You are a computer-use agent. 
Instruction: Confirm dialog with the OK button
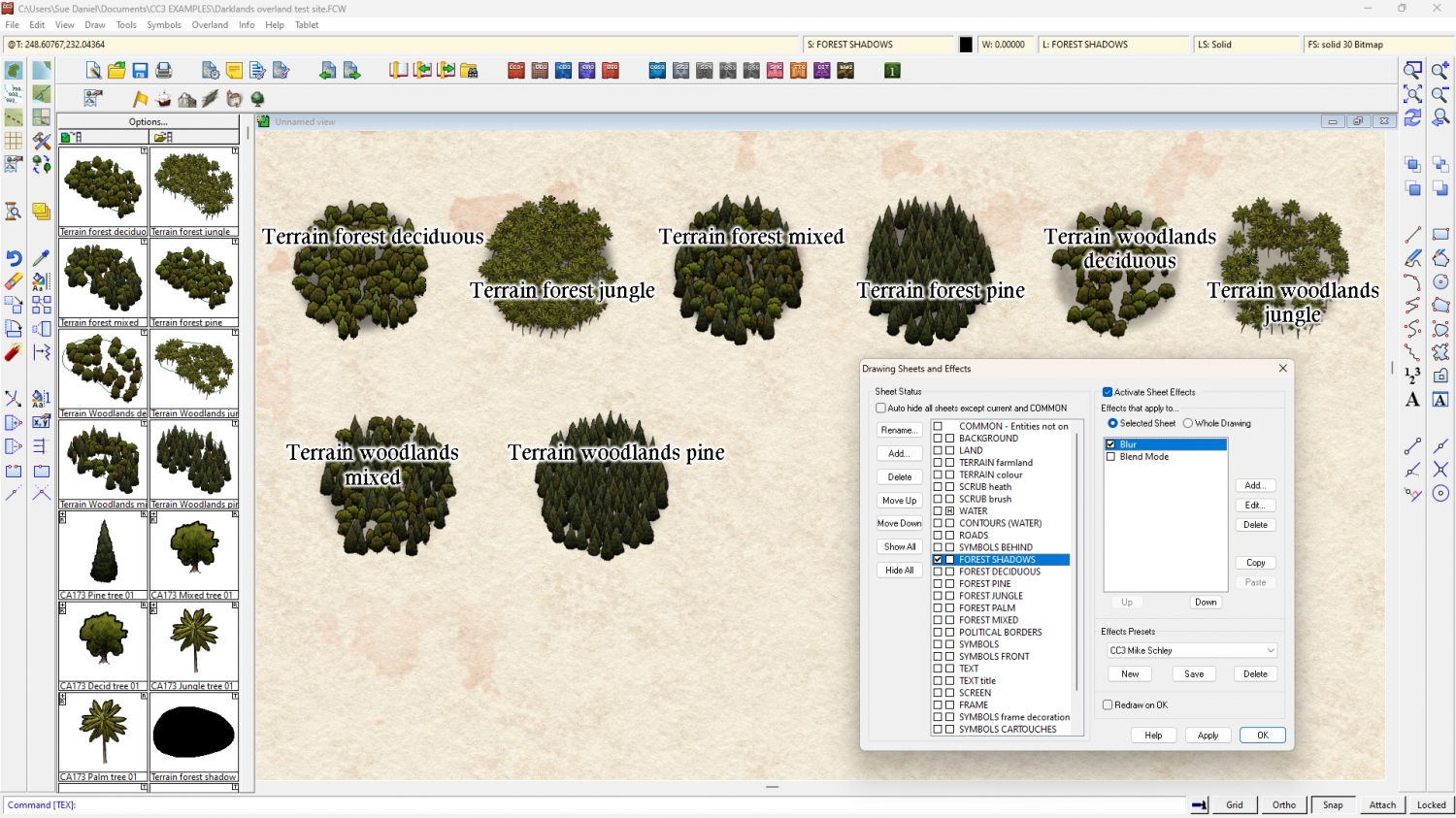click(x=1263, y=736)
